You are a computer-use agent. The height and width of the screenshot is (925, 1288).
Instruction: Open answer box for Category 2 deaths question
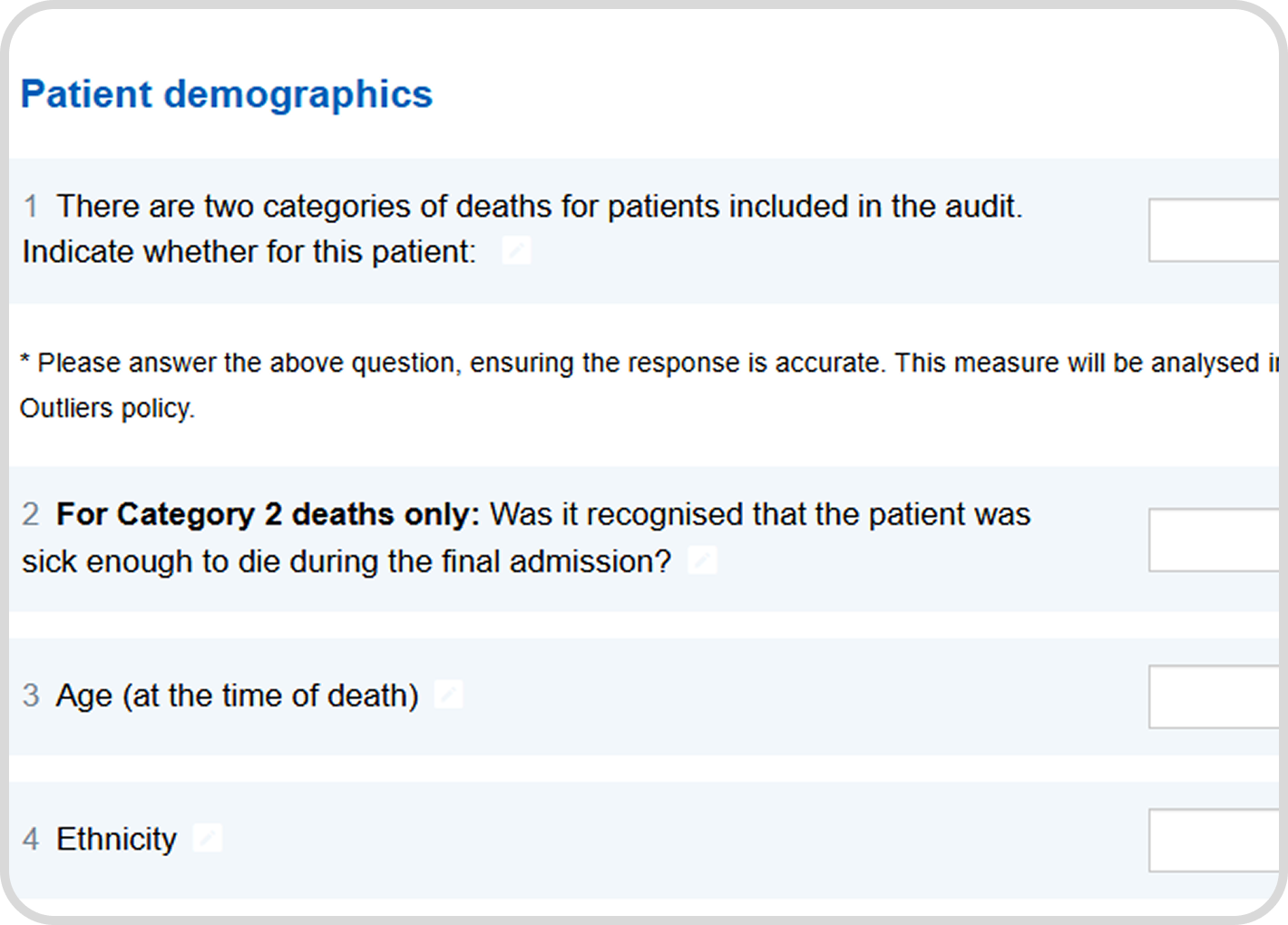pos(1215,540)
